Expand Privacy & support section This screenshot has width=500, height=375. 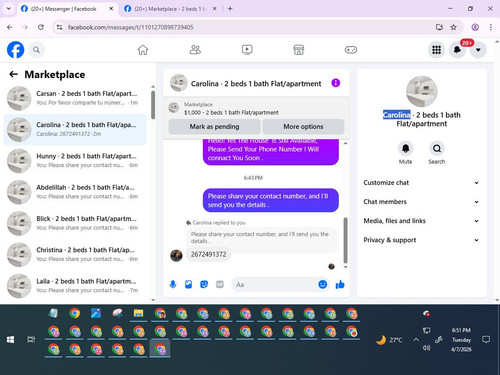coord(421,240)
